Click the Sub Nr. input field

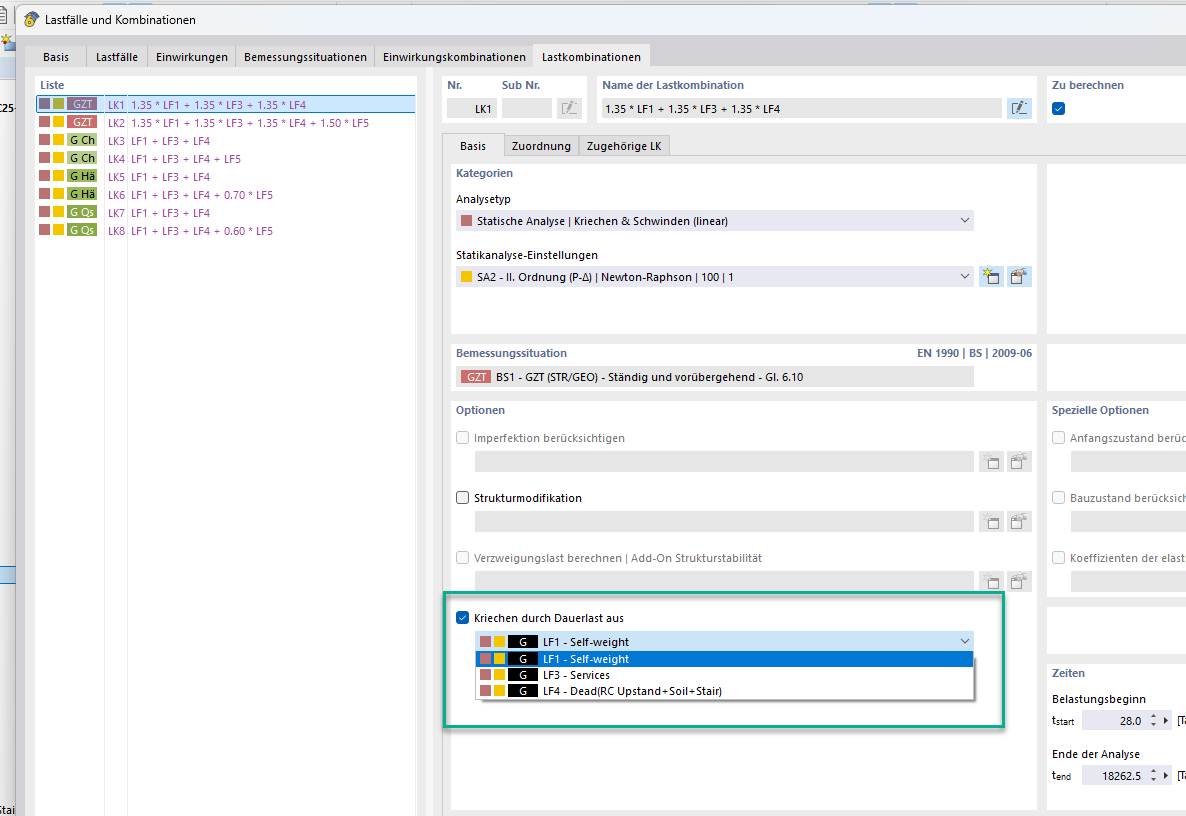(526, 108)
